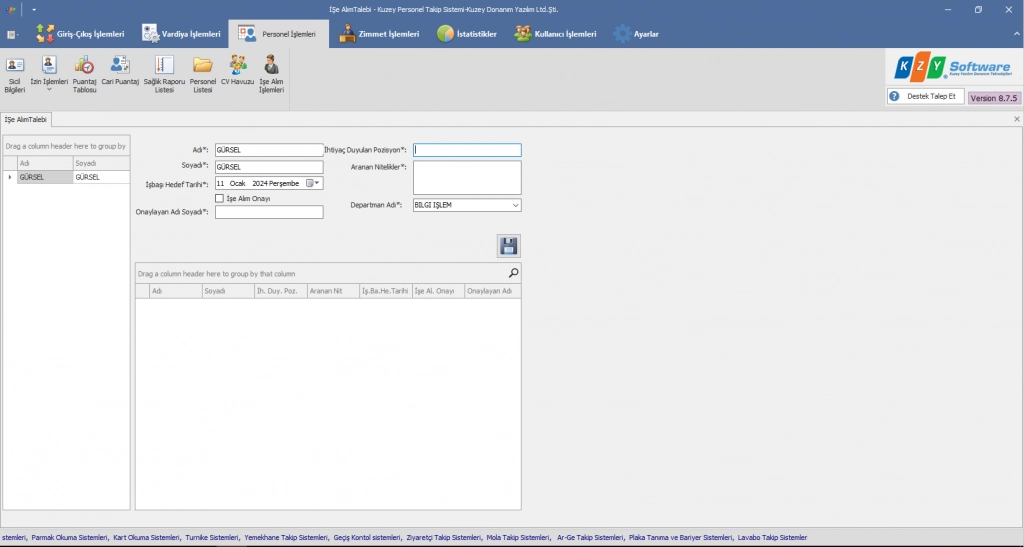Save the request with the floppy disk icon
The image size is (1024, 547).
[x=509, y=246]
